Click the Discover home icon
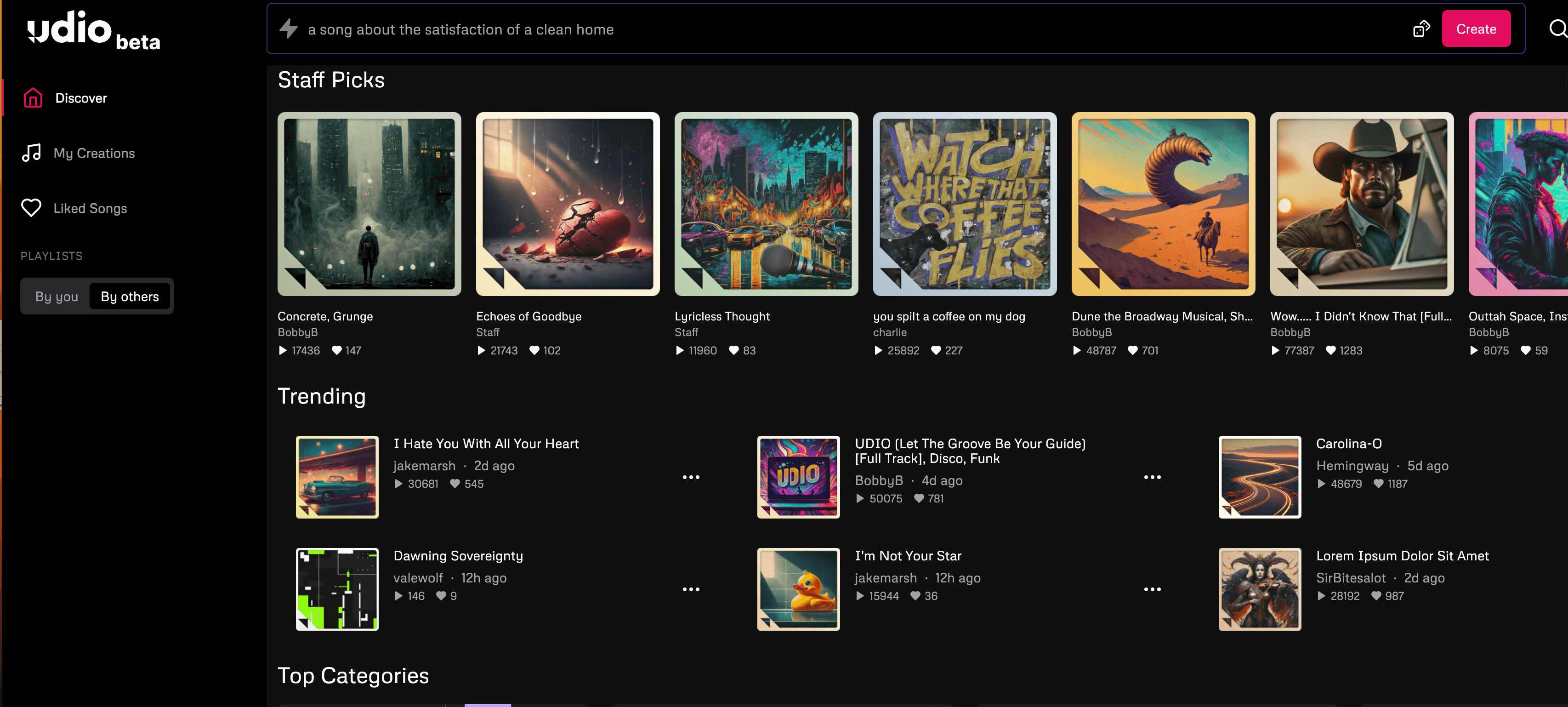The image size is (1568, 707). 33,98
